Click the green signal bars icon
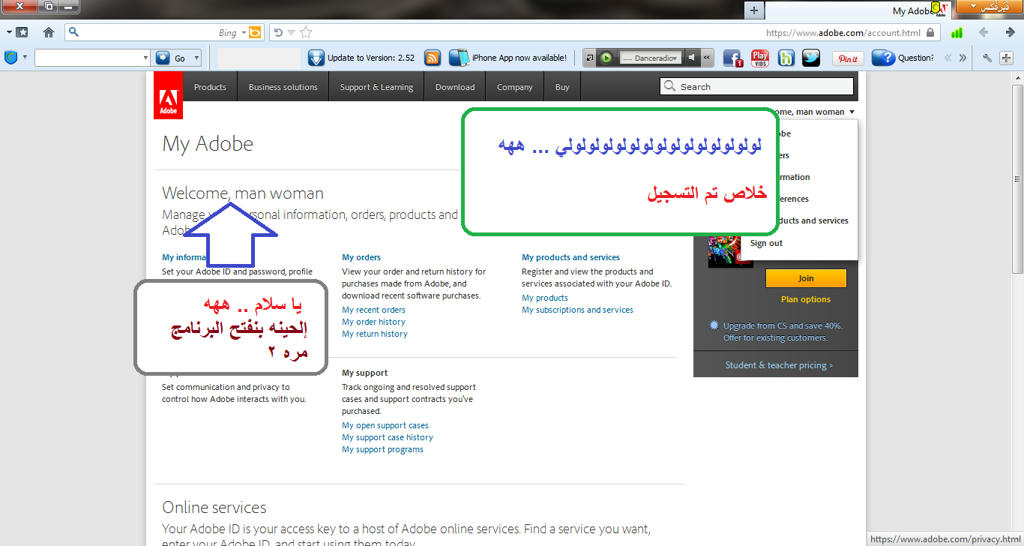The height and width of the screenshot is (546, 1024). (957, 32)
